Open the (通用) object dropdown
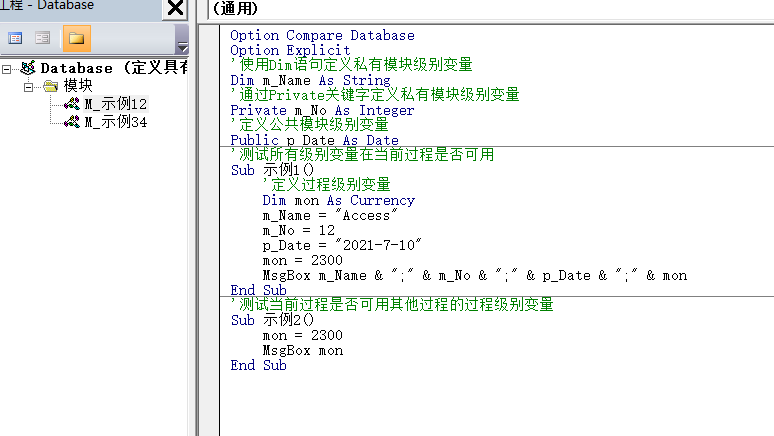Screen dimensions: 774x436 (491, 9)
